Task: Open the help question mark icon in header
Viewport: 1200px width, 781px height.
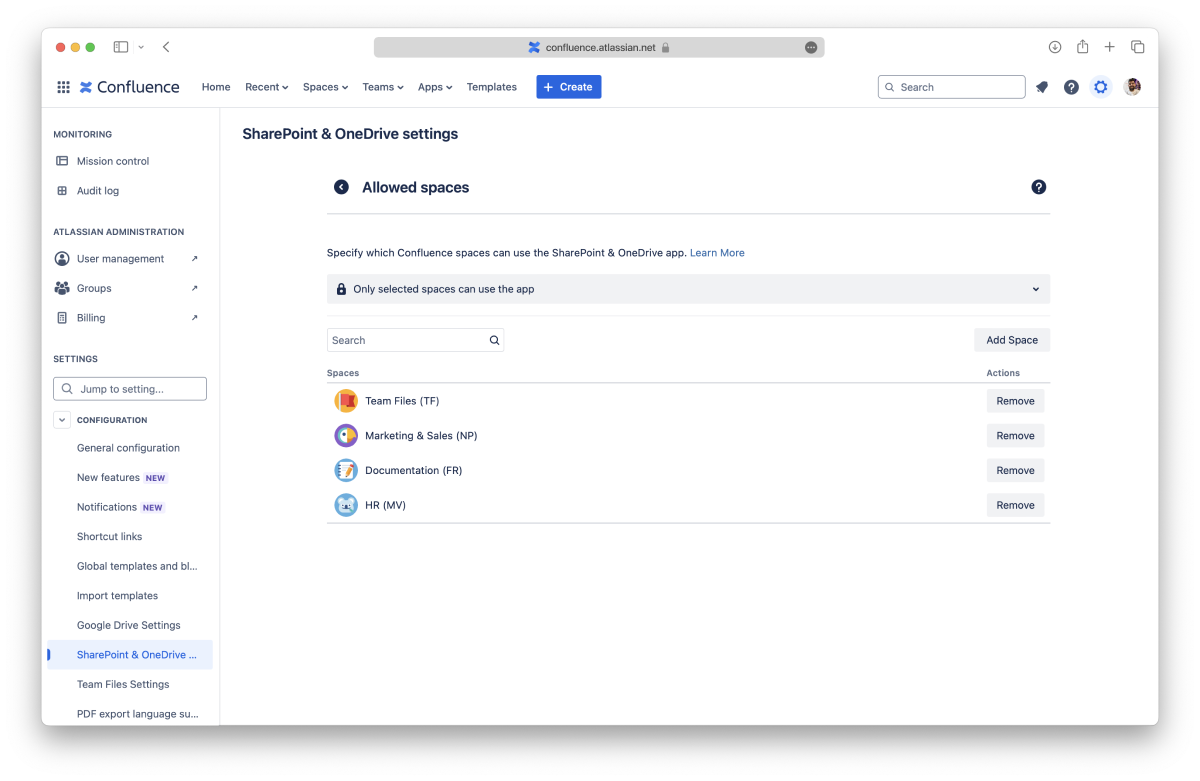Action: coord(1071,87)
